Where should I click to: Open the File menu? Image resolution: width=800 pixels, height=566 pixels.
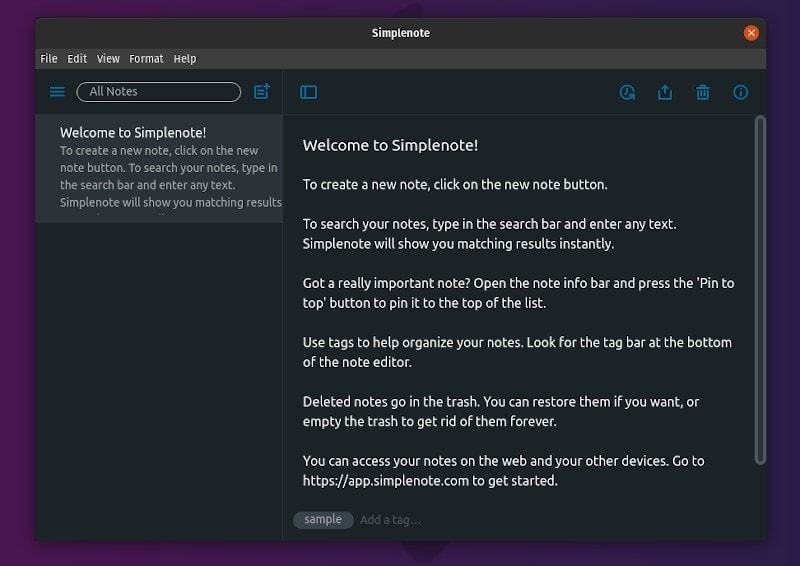(49, 59)
